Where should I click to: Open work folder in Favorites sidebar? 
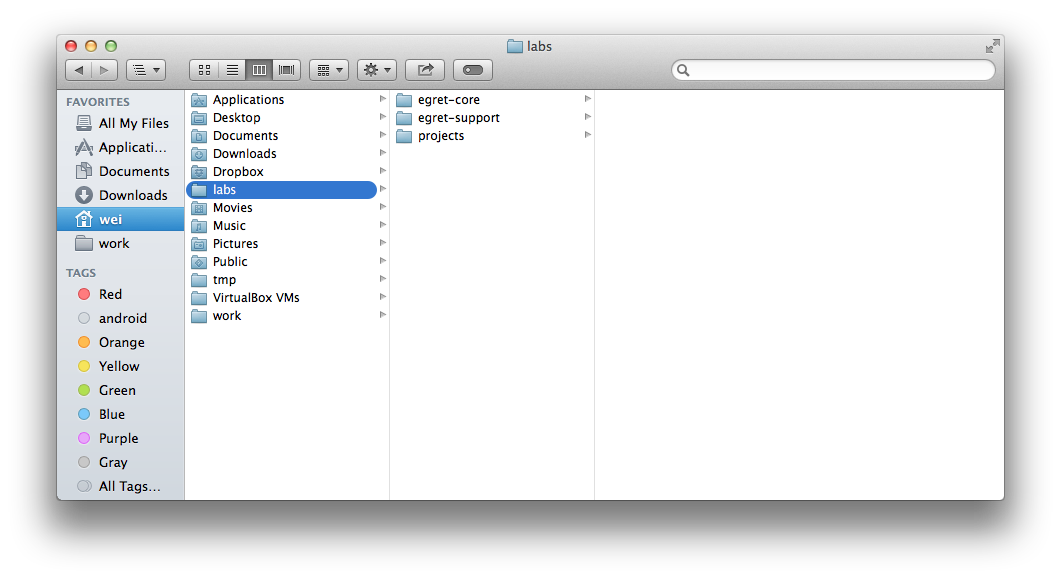(x=122, y=244)
